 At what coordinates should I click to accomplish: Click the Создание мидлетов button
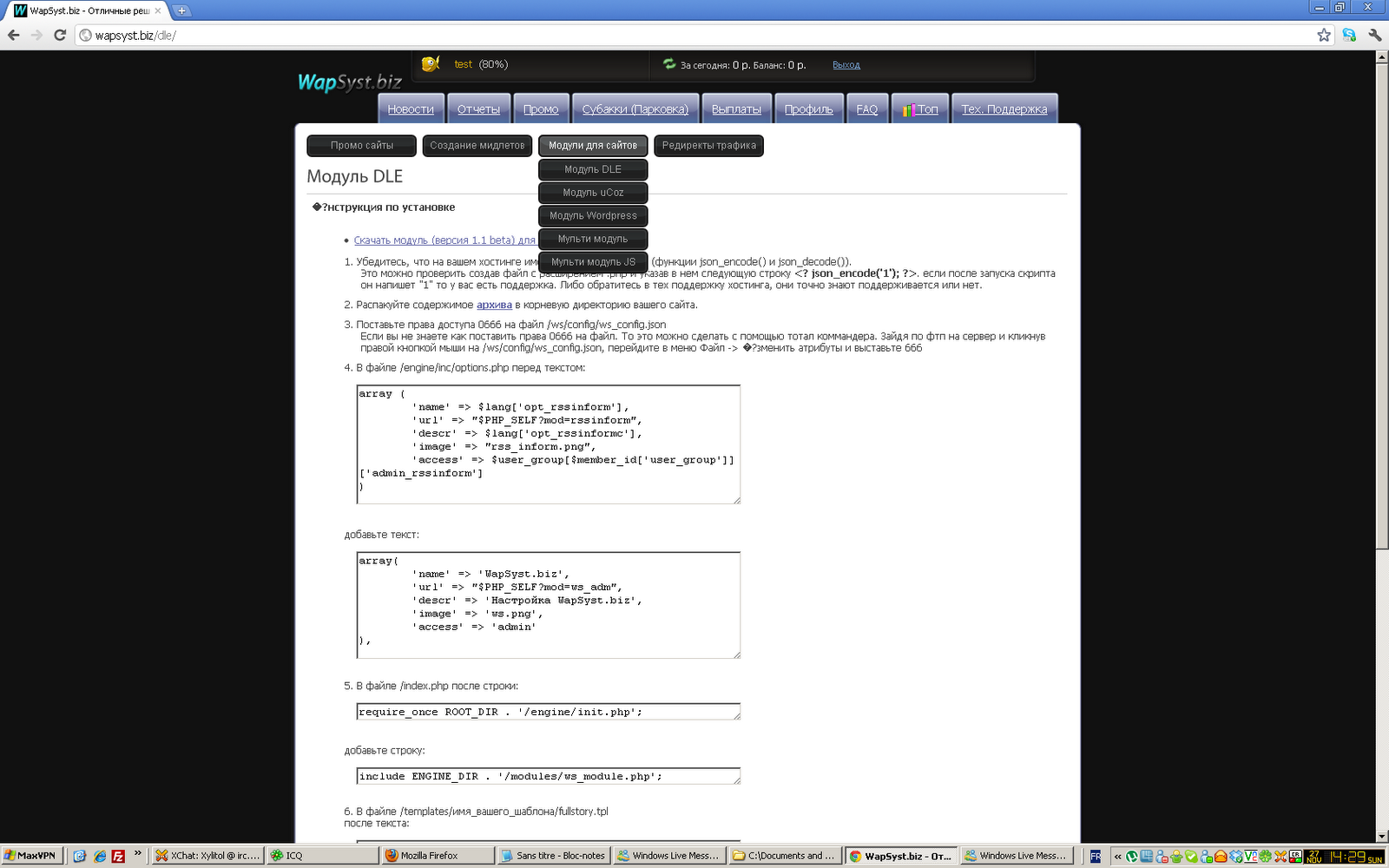tap(477, 146)
